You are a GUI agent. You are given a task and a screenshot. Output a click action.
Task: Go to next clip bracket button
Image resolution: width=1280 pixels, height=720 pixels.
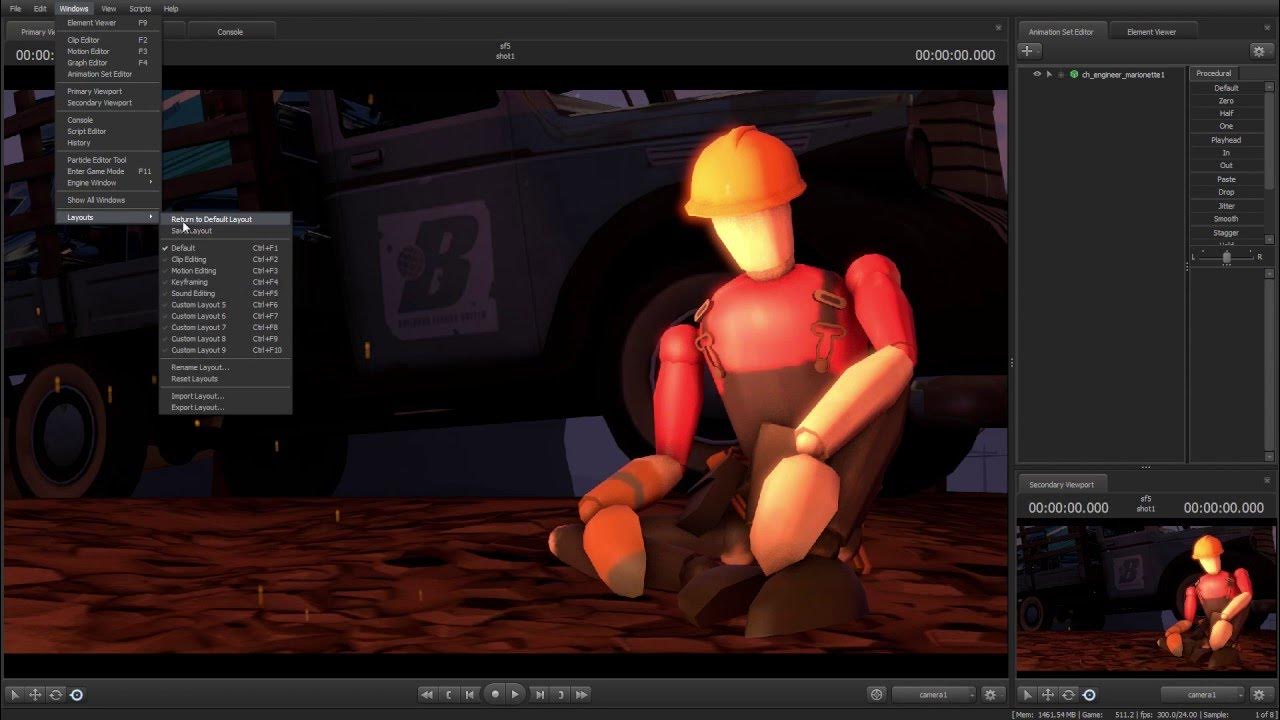[560, 694]
